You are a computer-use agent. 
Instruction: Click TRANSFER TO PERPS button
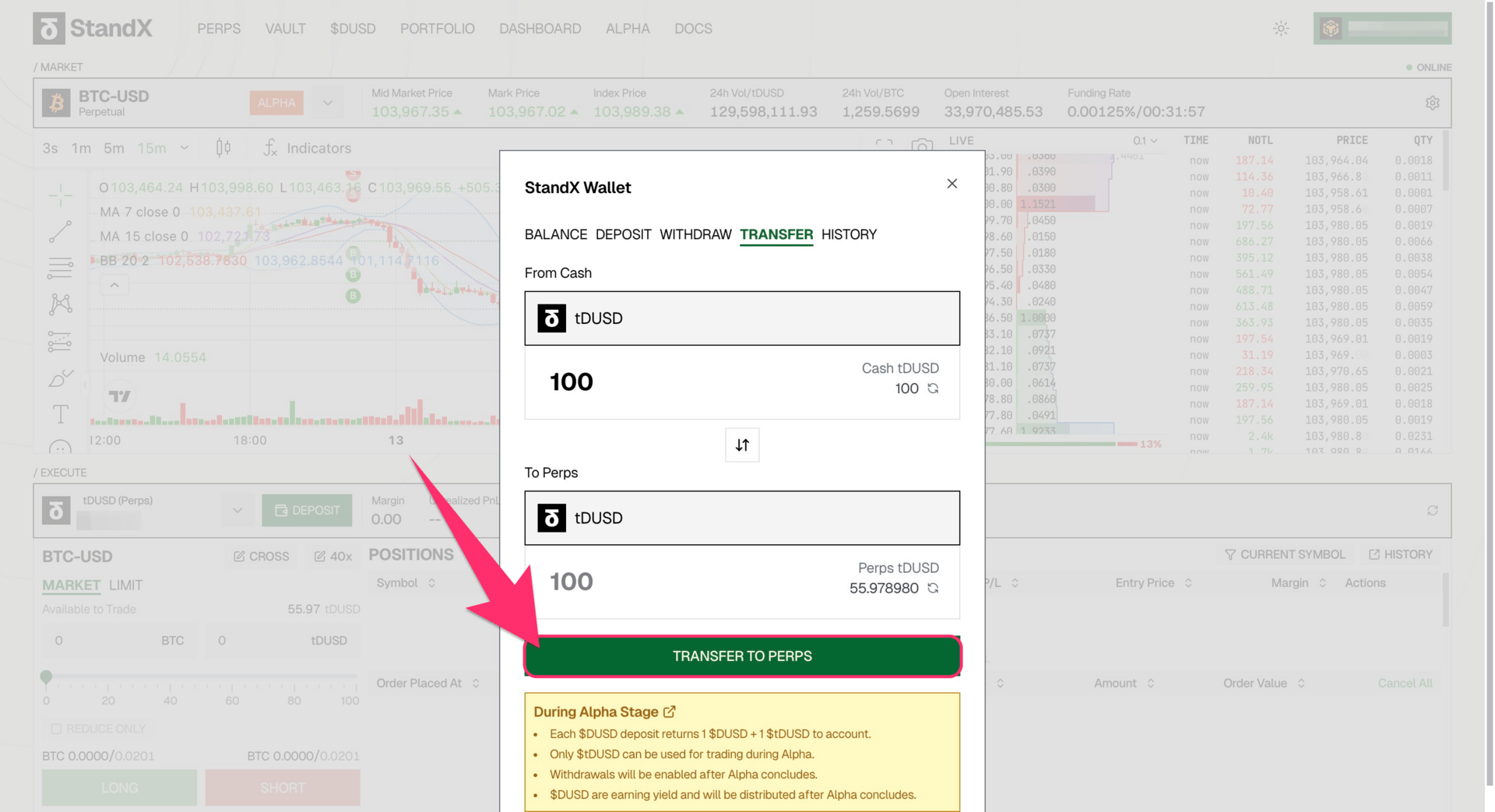742,656
